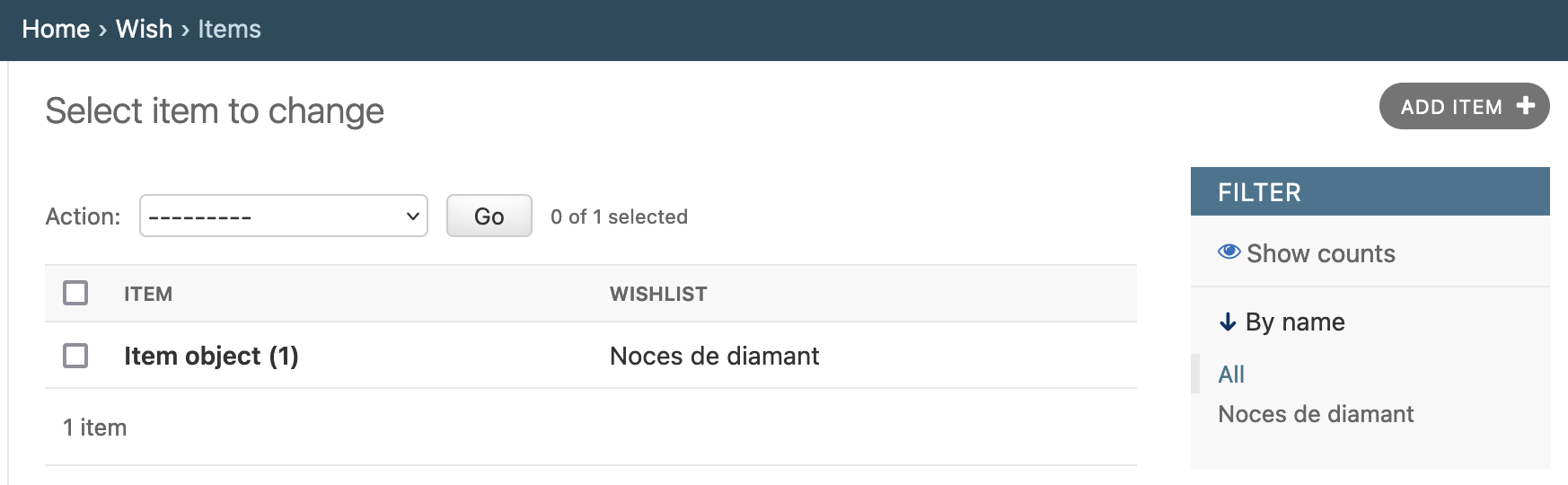Click Noces de diamant cell in row

[714, 356]
